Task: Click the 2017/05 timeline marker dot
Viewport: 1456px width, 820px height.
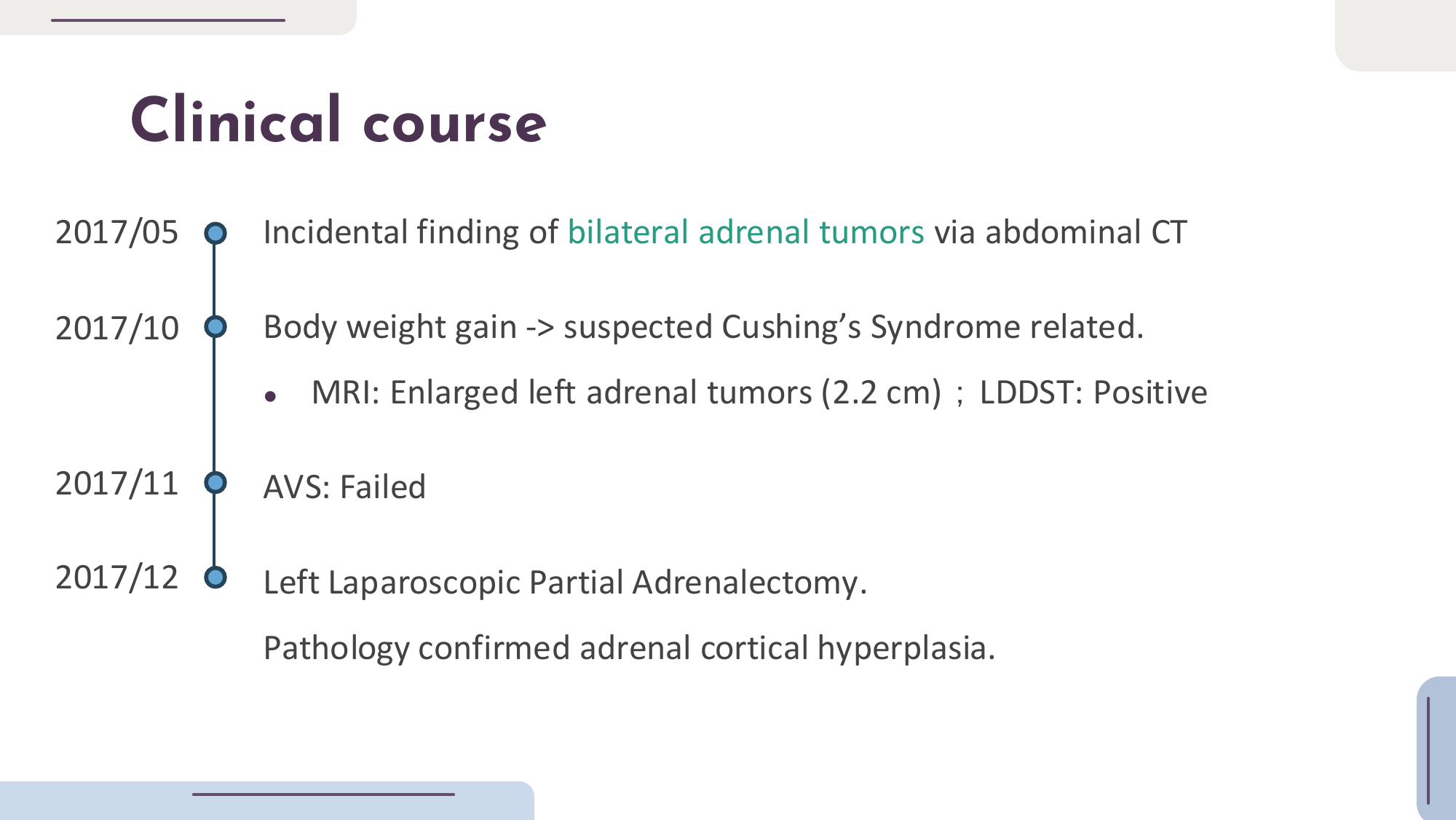Action: [x=215, y=233]
